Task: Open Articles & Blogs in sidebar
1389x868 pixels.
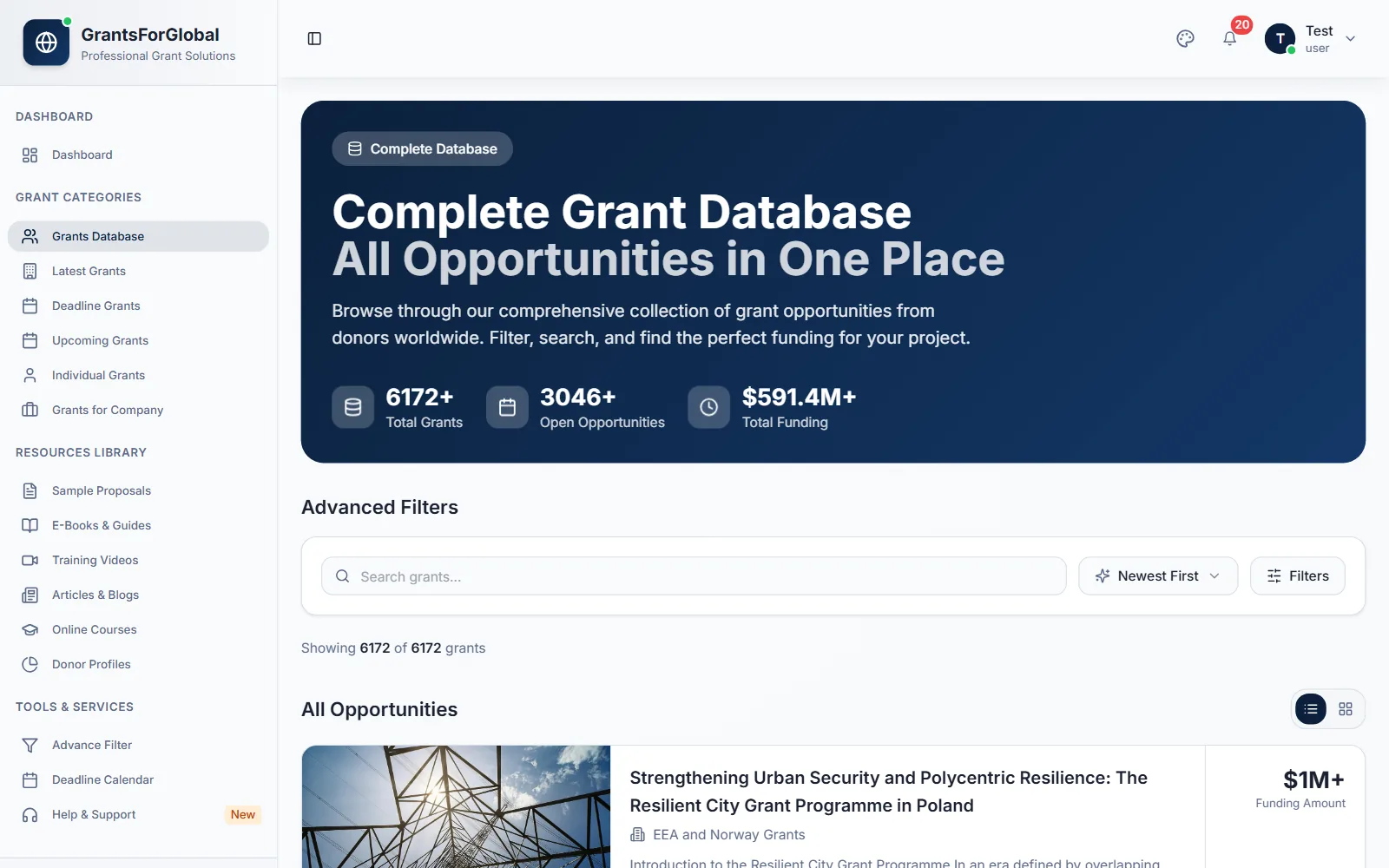Action: [x=138, y=595]
